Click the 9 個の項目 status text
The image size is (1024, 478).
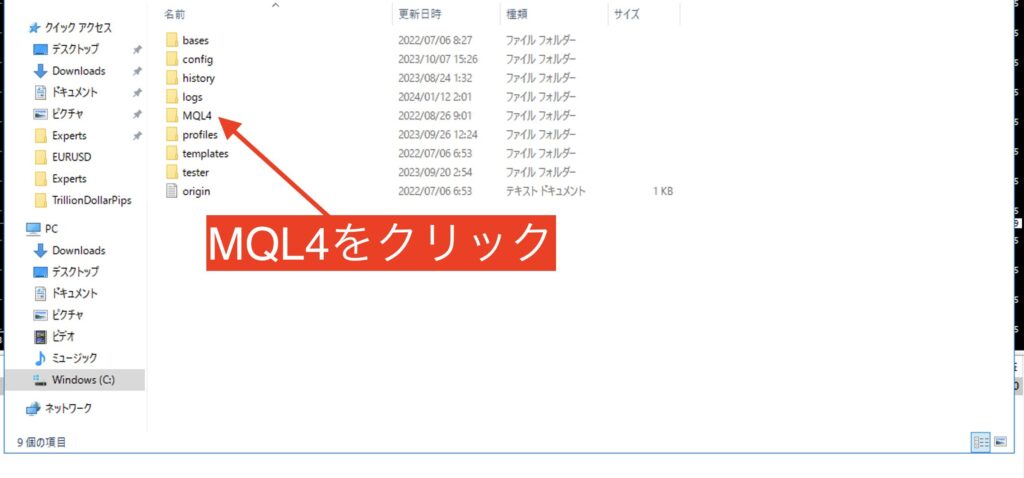tap(41, 442)
